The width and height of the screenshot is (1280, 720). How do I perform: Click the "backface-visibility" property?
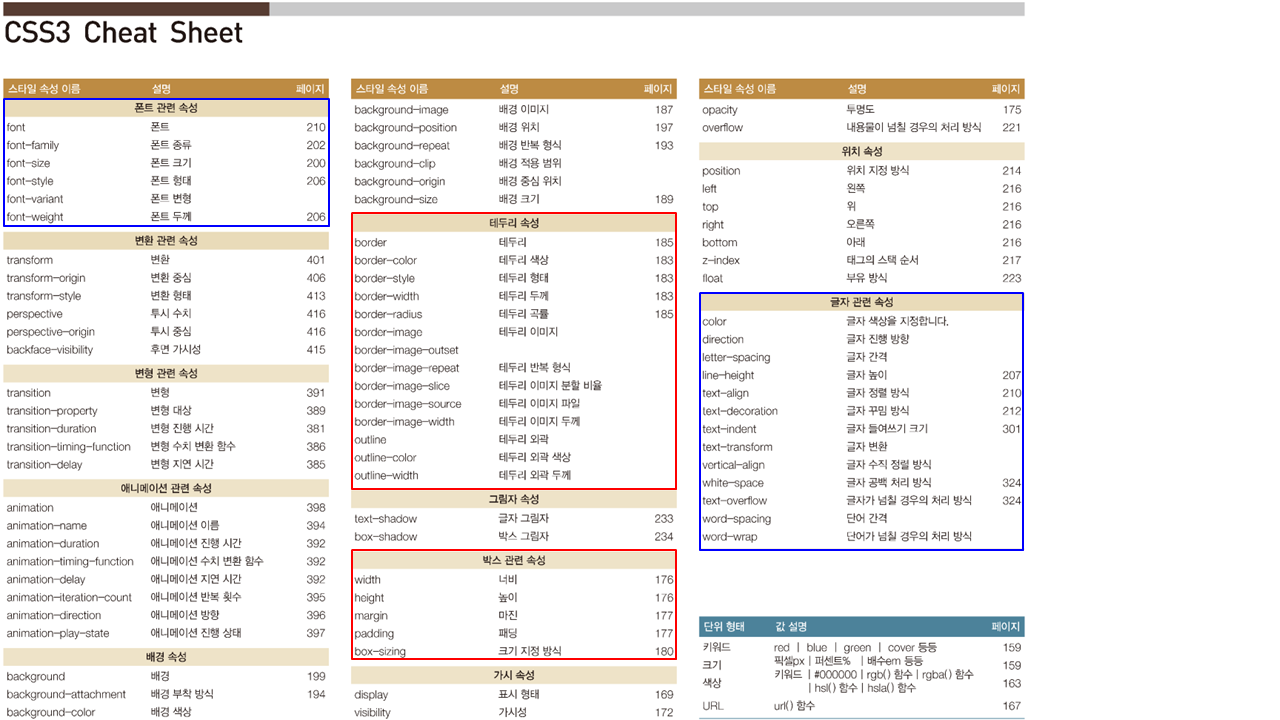point(50,350)
